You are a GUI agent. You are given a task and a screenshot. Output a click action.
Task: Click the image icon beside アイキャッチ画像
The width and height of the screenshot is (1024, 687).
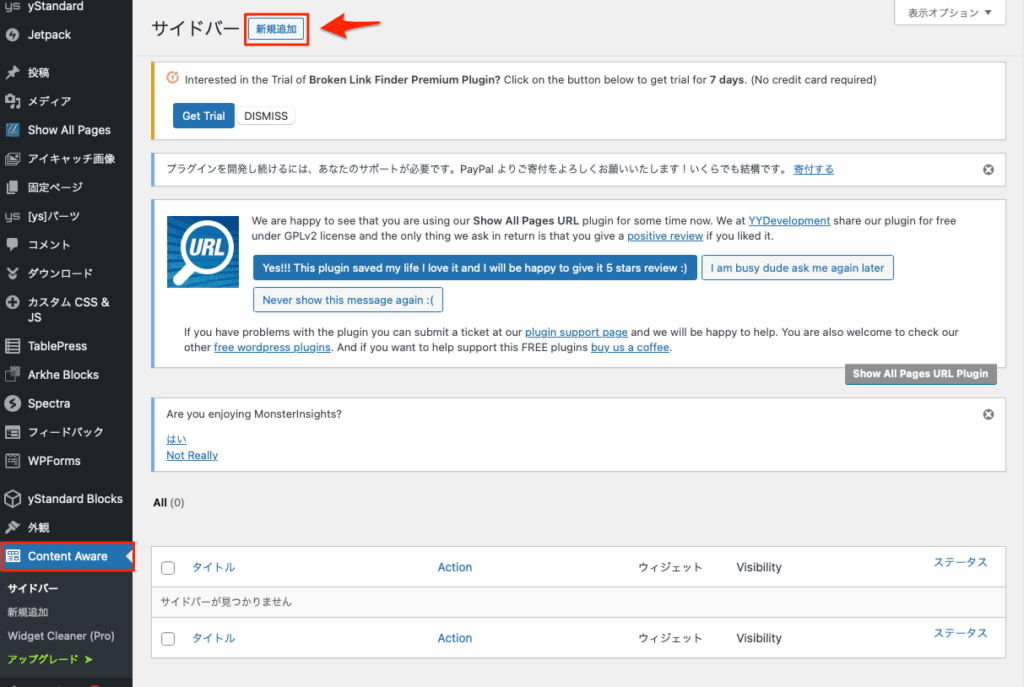(12, 159)
